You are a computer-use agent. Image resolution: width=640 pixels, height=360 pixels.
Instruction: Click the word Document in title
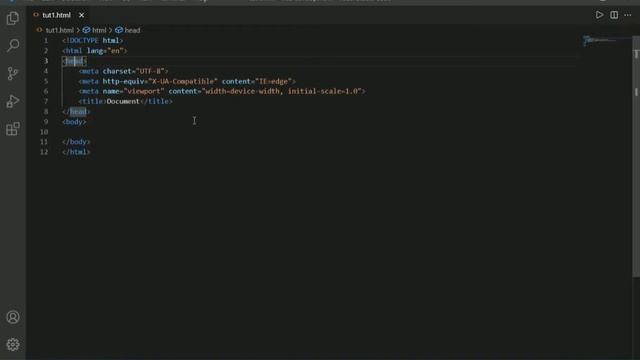[123, 101]
